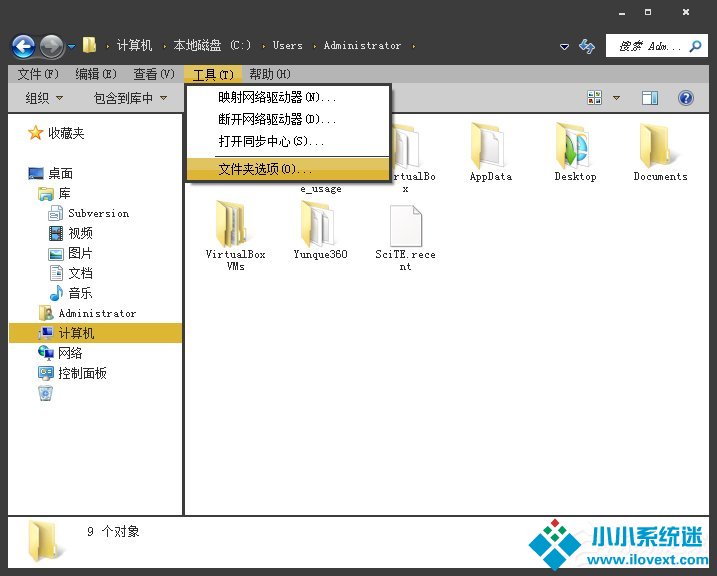Open the address bar history dropdown

[564, 46]
